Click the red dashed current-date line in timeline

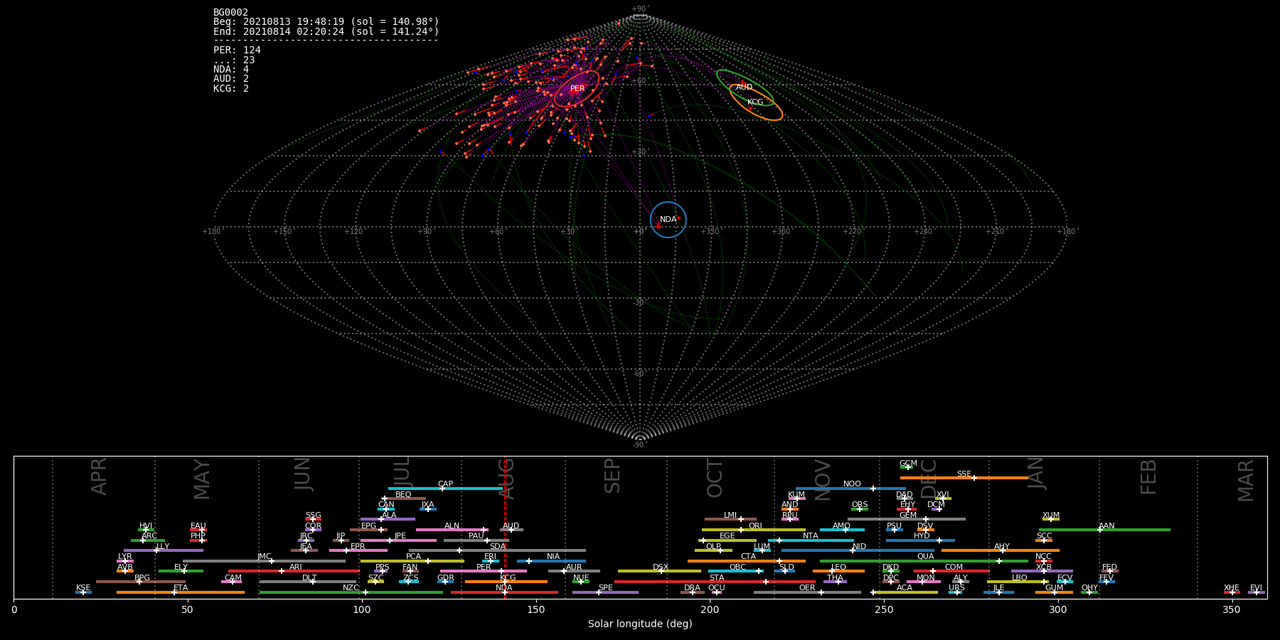coord(505,528)
